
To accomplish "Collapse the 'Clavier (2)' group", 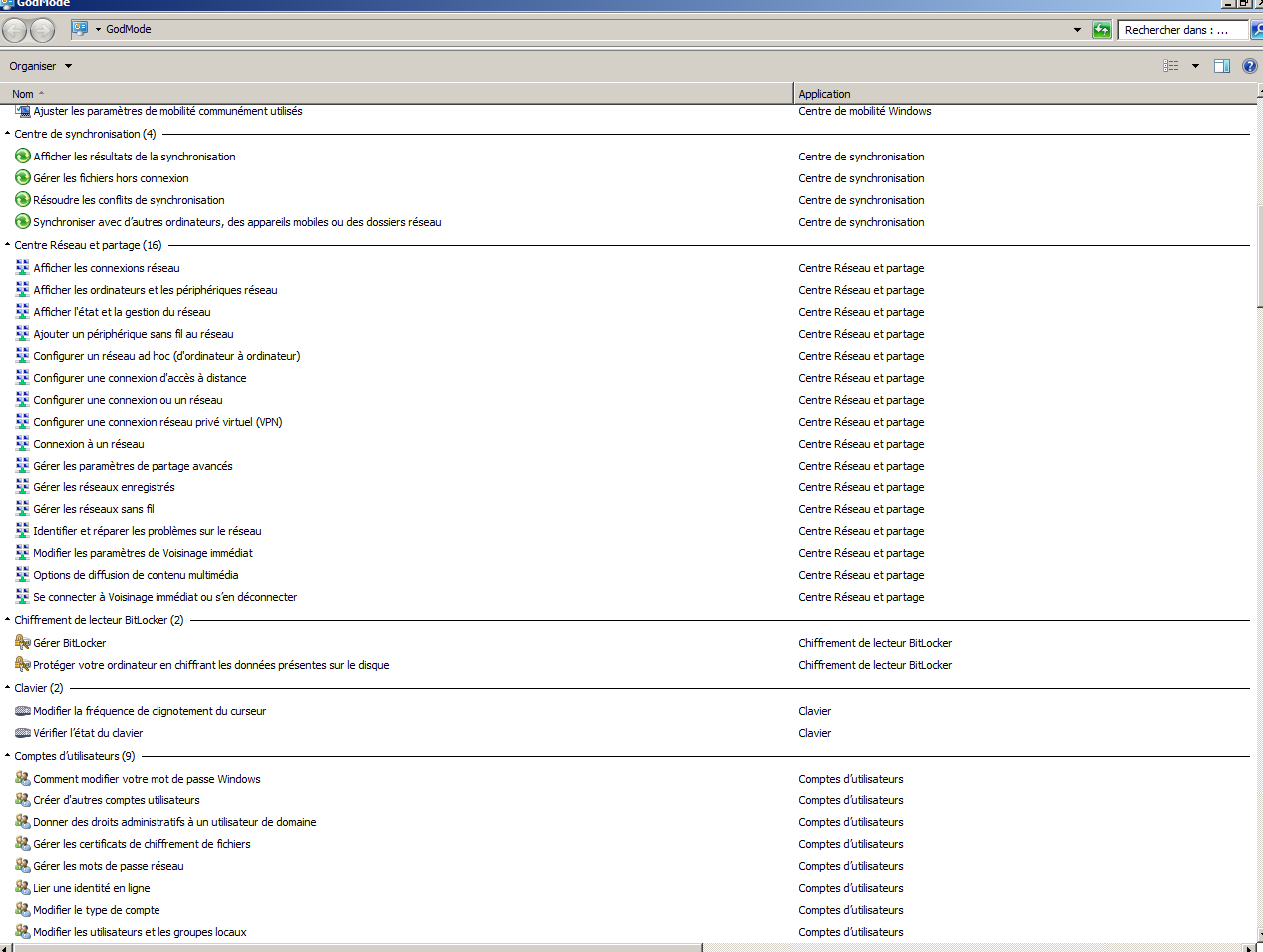I will coord(7,688).
